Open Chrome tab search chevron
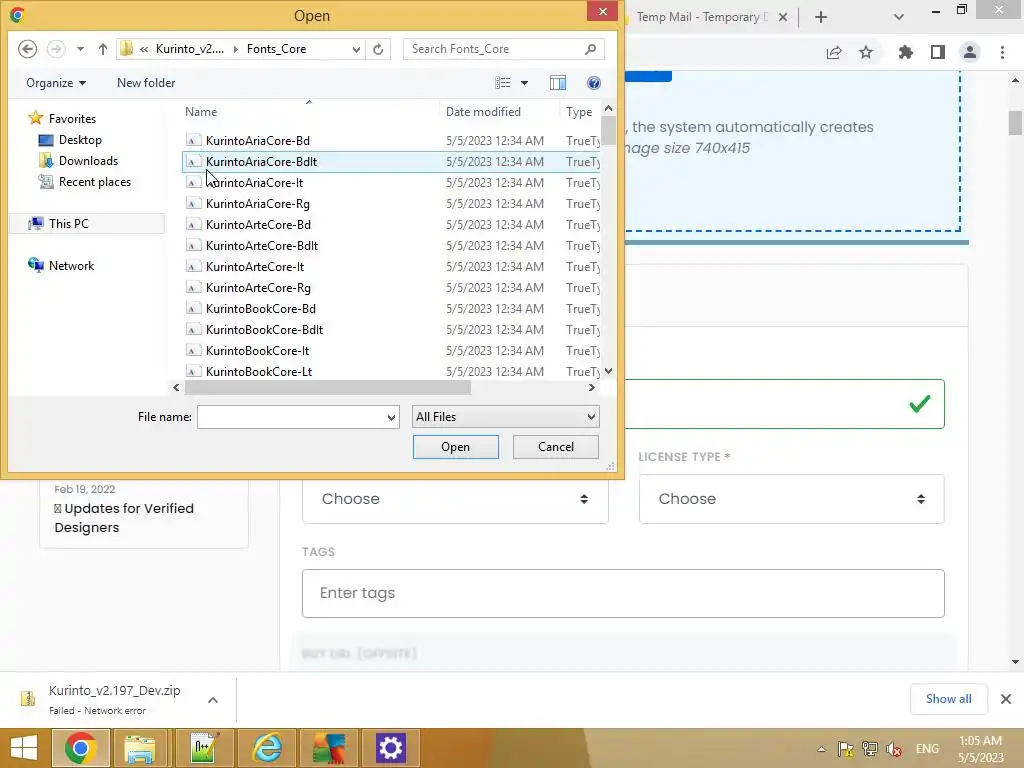 [x=899, y=17]
